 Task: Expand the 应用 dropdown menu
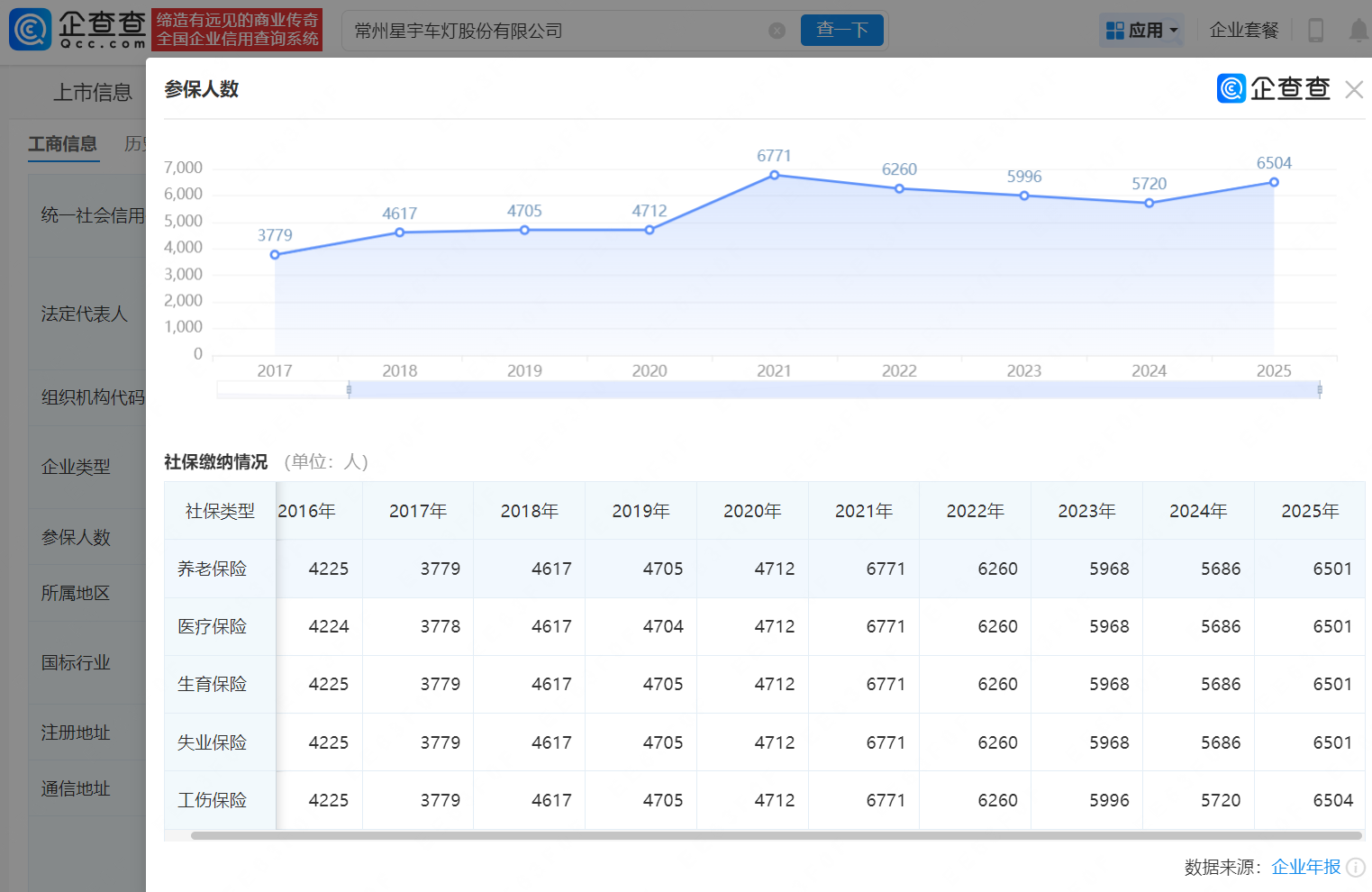click(x=1141, y=31)
